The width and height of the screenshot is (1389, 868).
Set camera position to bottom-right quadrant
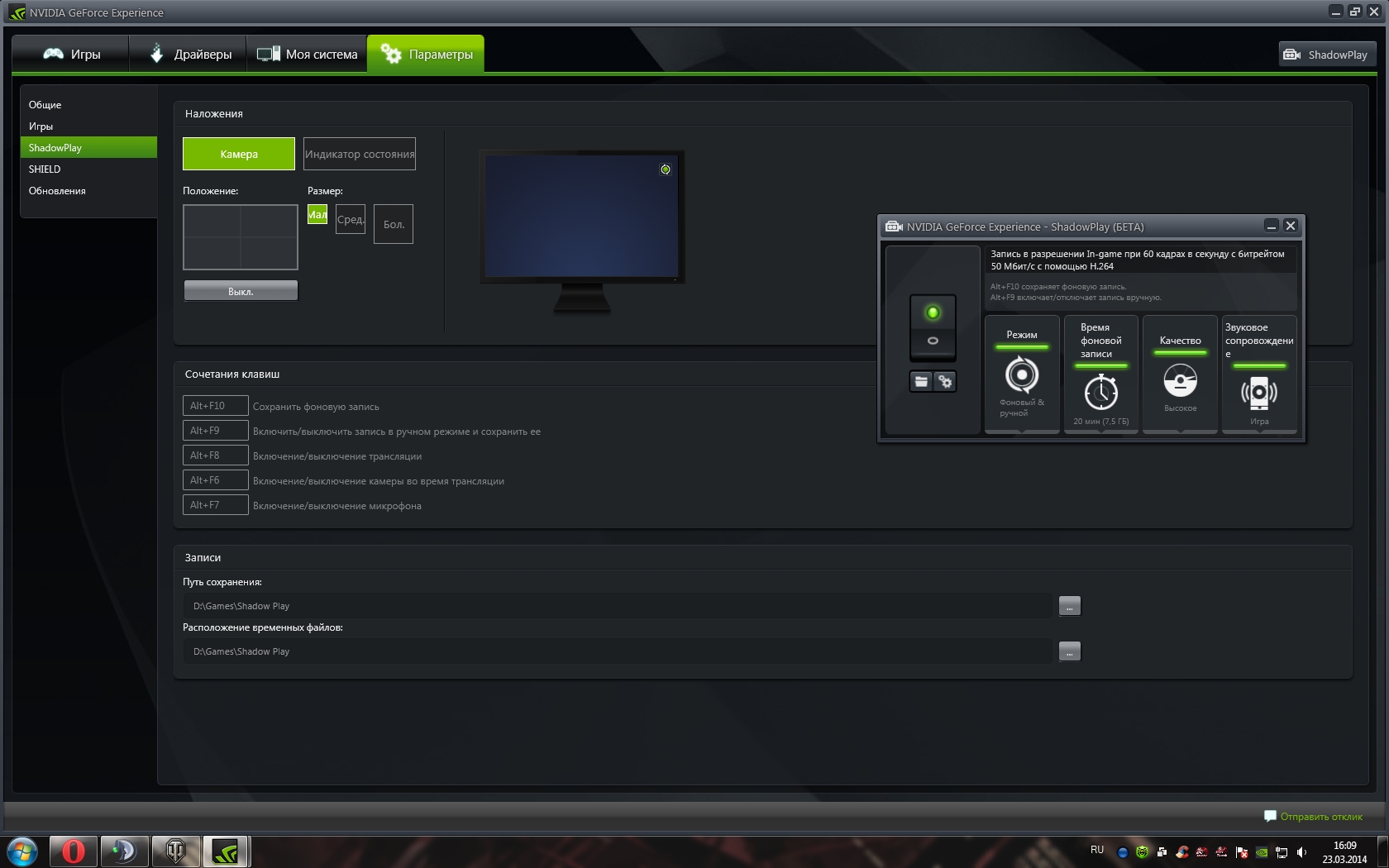pos(269,252)
